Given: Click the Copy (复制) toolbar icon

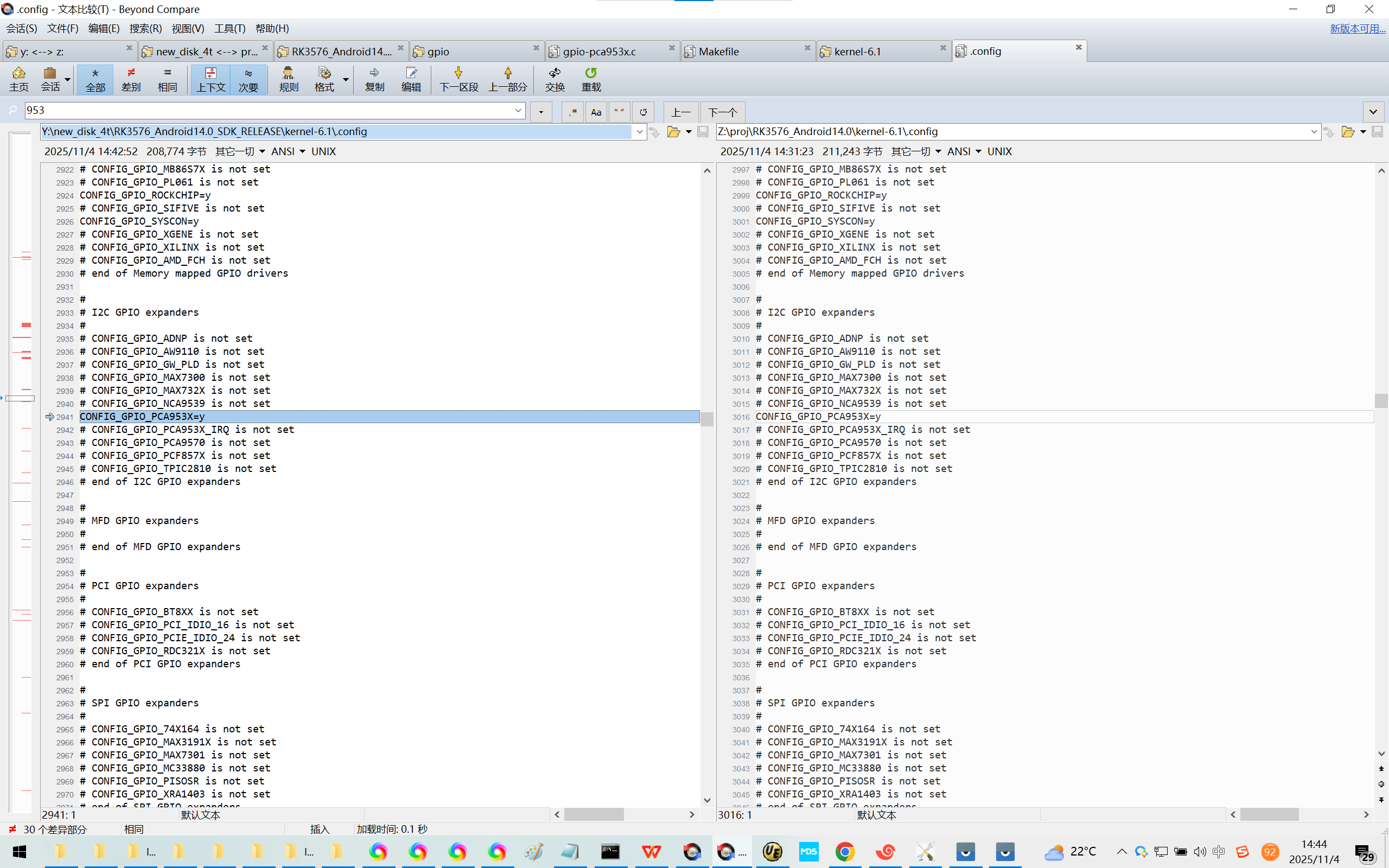Looking at the screenshot, I should tap(374, 79).
